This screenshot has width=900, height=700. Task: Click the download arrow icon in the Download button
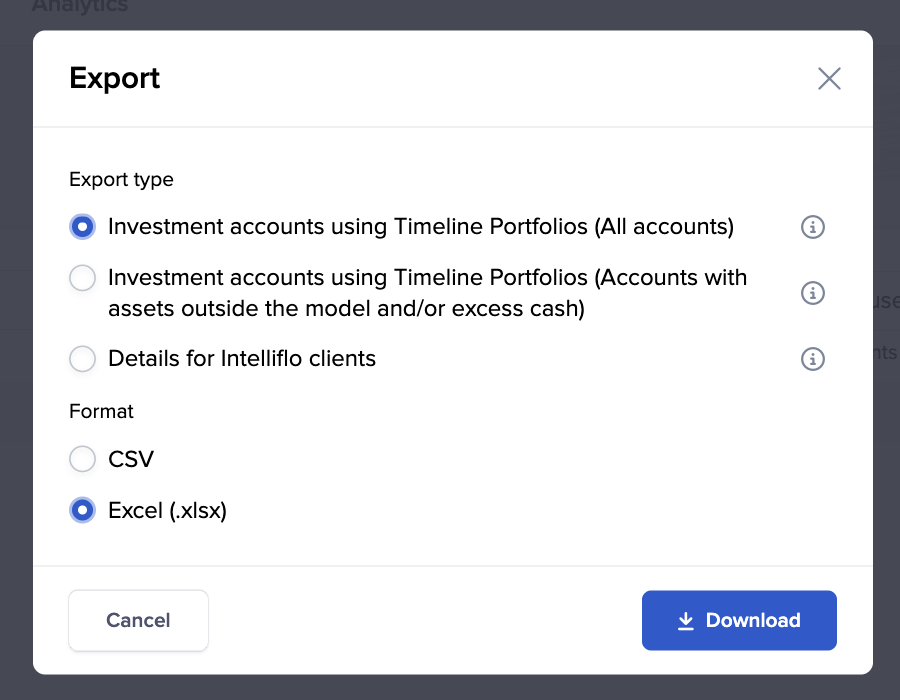click(685, 621)
